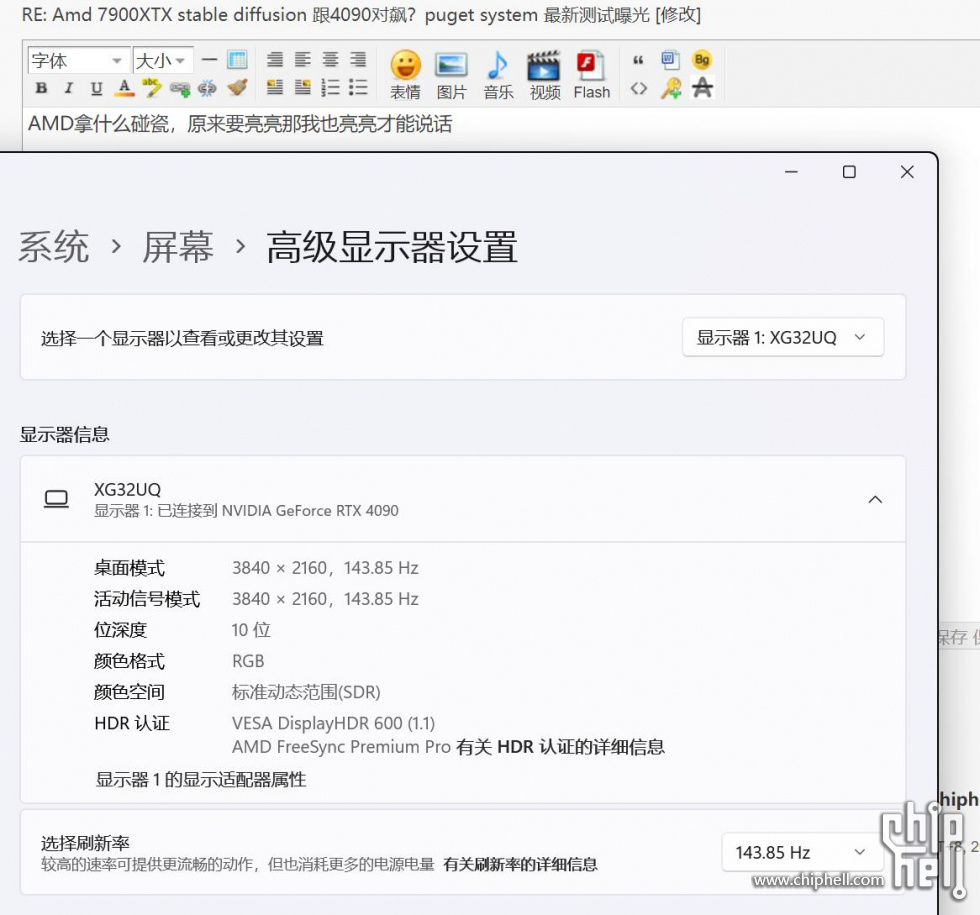Maximize the Settings window
This screenshot has height=915, width=980.
(849, 172)
